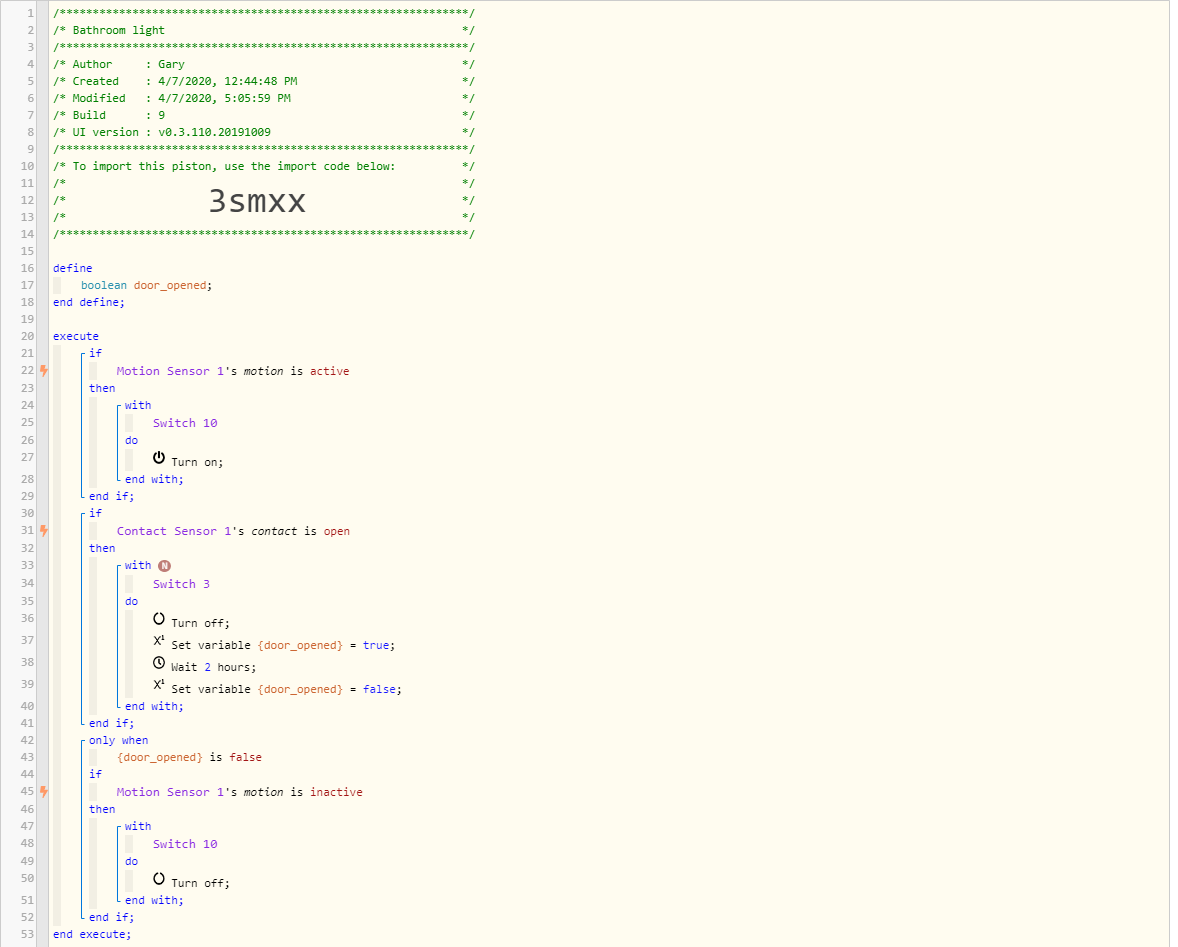Click 'end if;' on line 29

pos(111,496)
